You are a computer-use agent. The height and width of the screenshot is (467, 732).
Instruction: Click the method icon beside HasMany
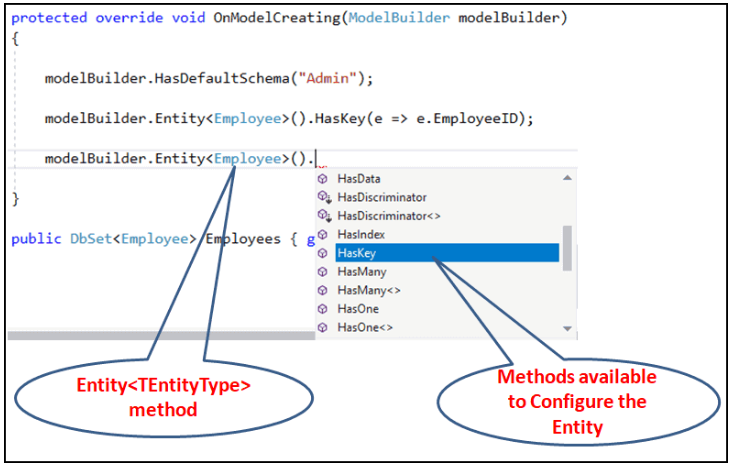323,272
